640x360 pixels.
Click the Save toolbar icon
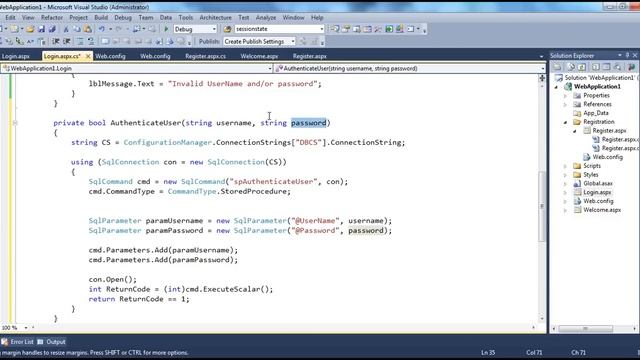coord(41,29)
